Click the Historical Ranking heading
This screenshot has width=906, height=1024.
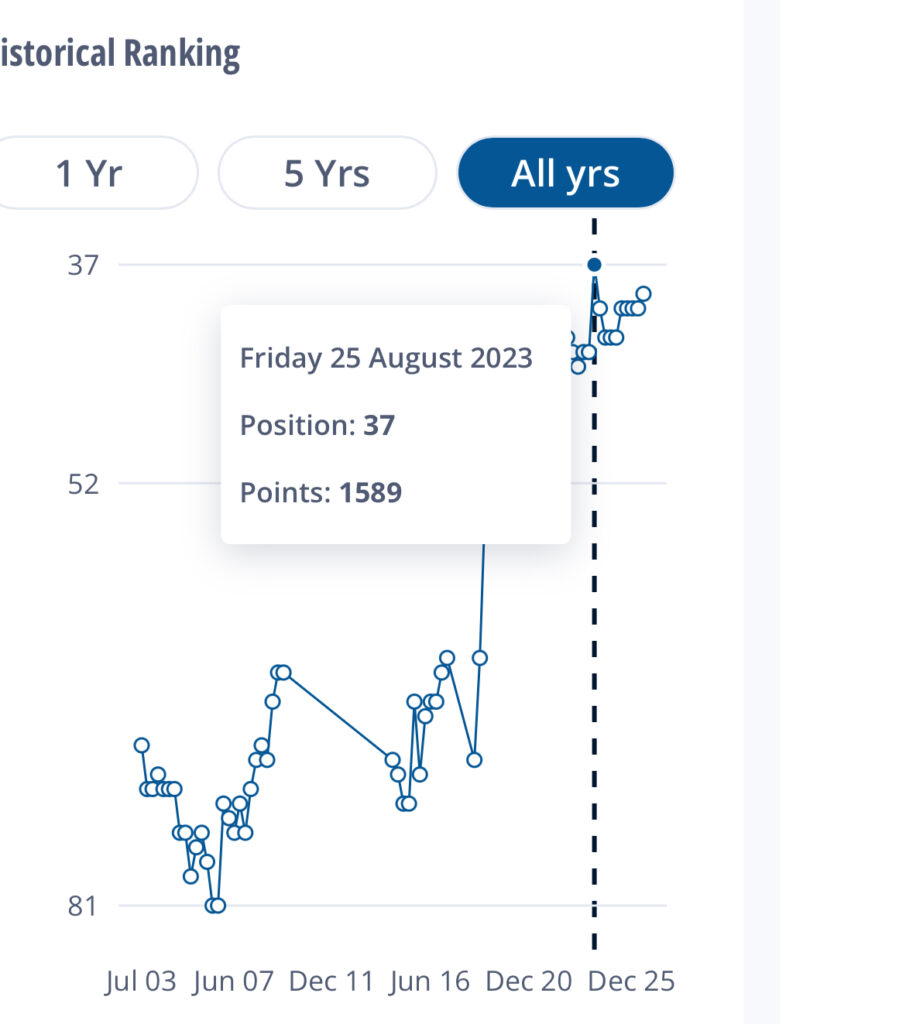click(x=118, y=54)
